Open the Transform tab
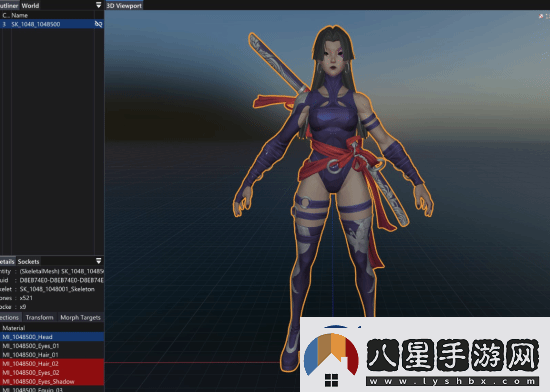The width and height of the screenshot is (550, 392). (39, 317)
